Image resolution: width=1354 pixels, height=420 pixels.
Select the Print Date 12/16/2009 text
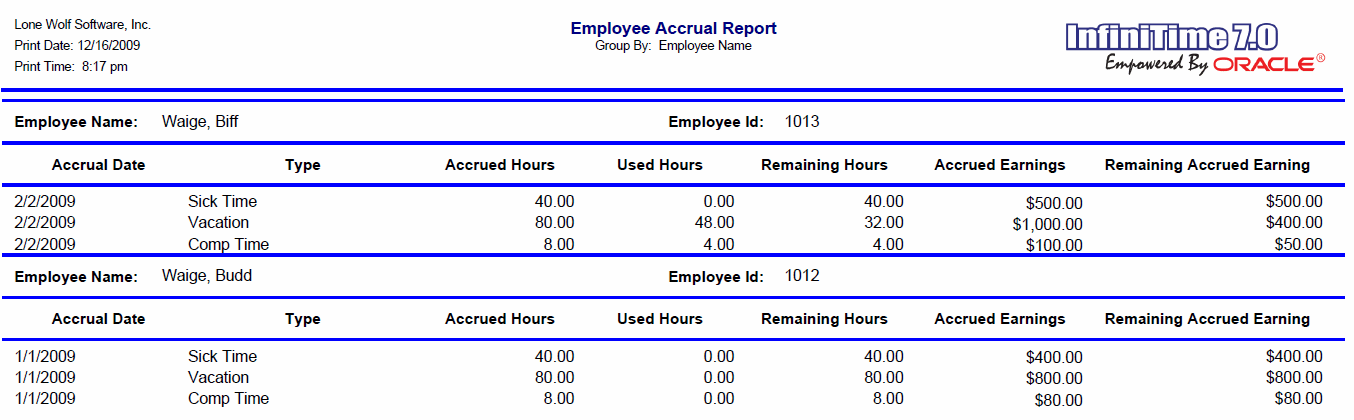(77, 46)
